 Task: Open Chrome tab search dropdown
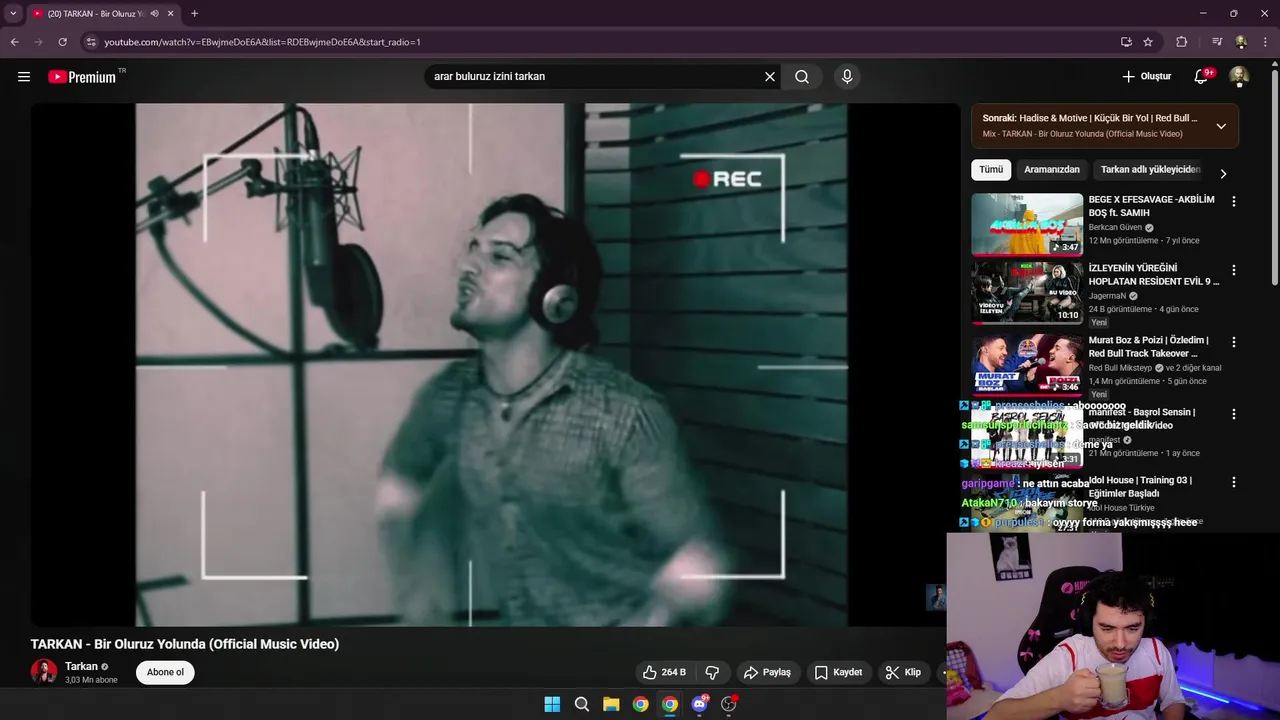[13, 14]
